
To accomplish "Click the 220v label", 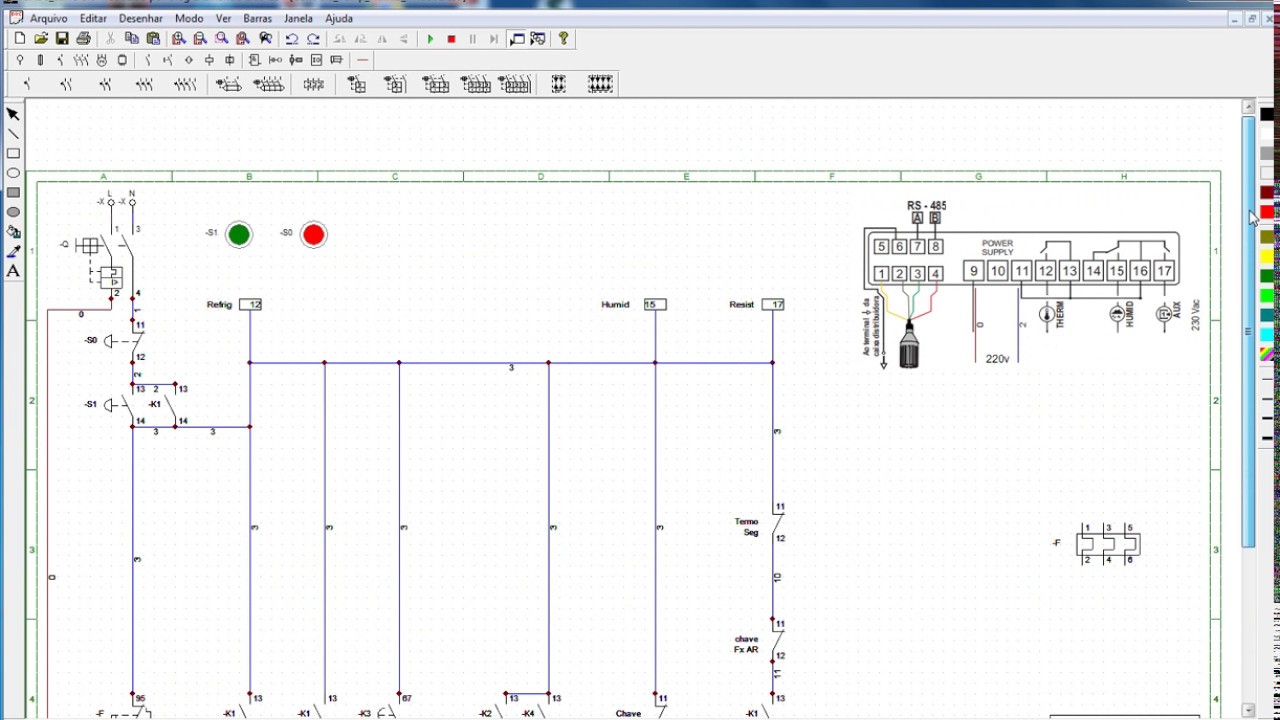I will (997, 359).
